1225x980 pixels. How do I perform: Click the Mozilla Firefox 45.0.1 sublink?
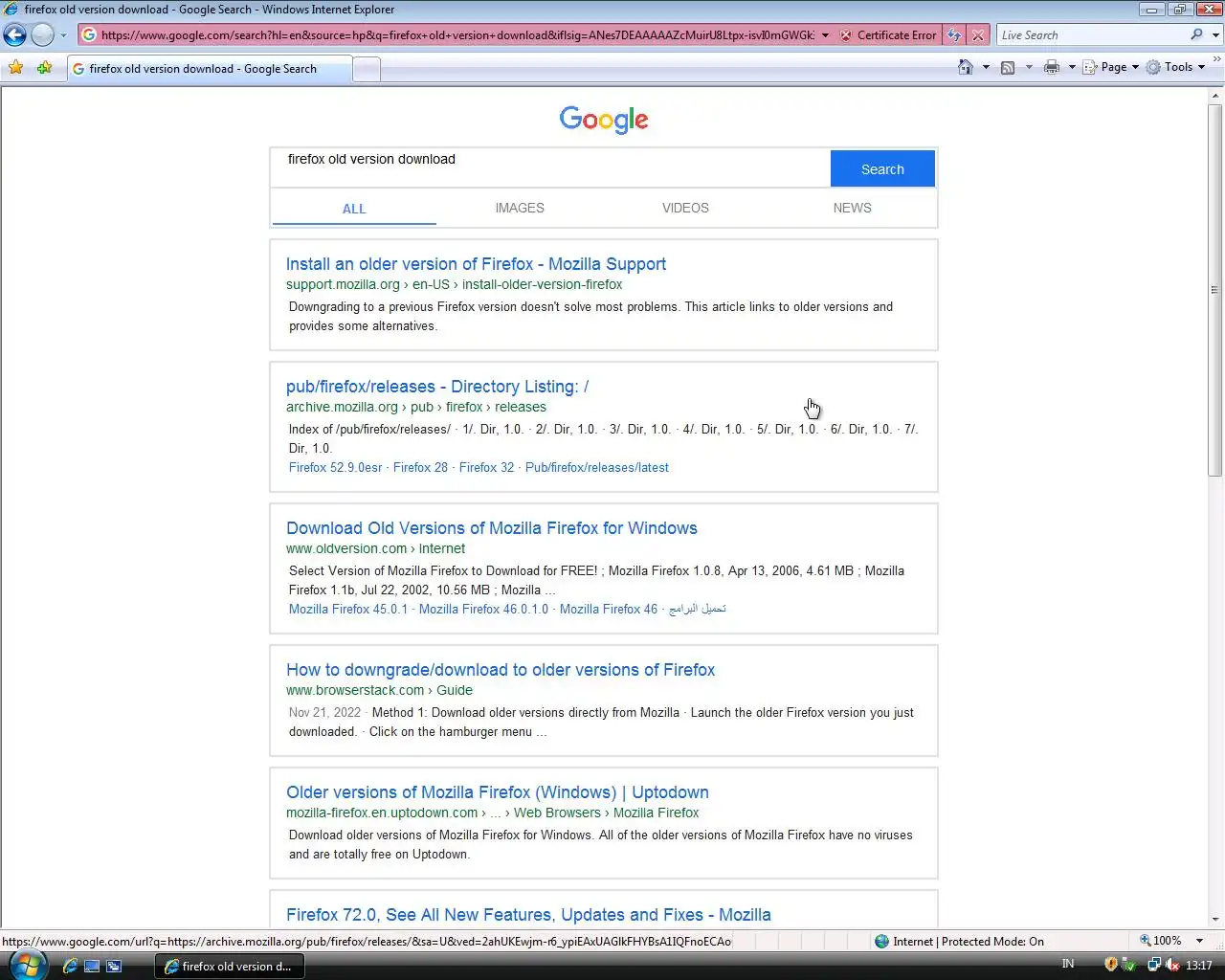pos(348,609)
